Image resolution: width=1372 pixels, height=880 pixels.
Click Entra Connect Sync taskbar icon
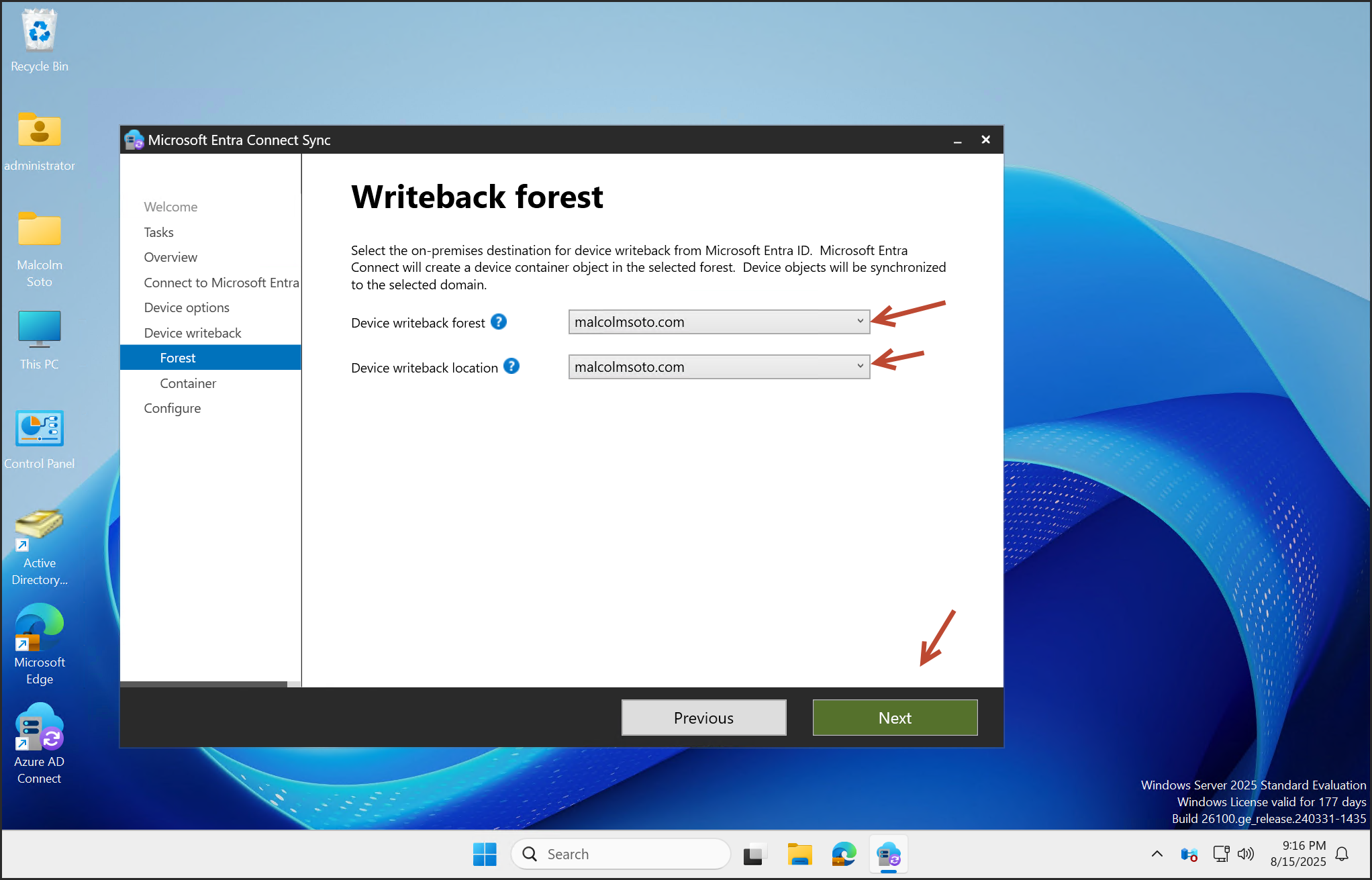[x=888, y=854]
